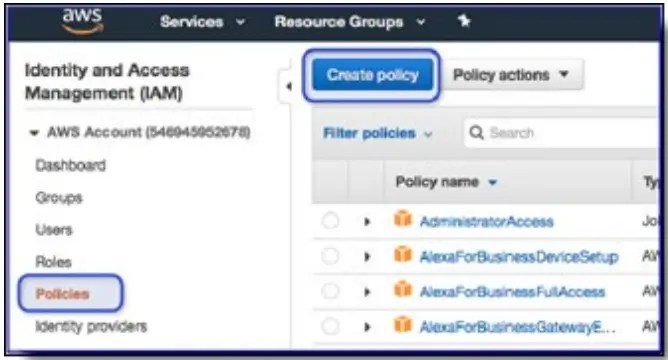Screen dimensions: 668x360
Task: Open Identity providers in the sidebar
Action: click(91, 326)
